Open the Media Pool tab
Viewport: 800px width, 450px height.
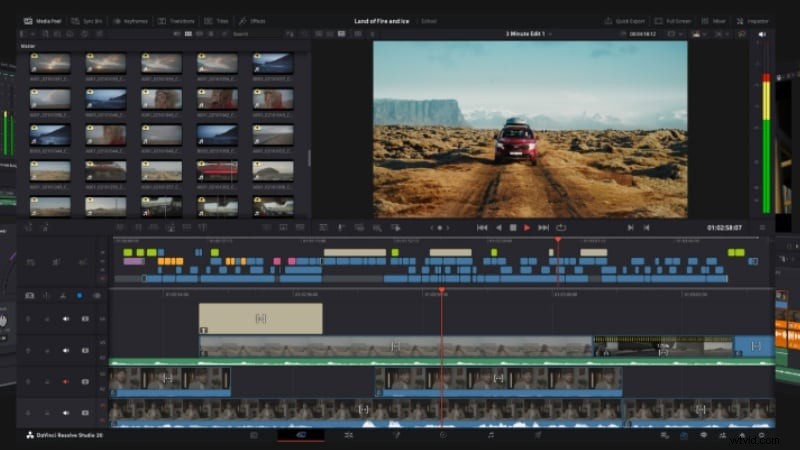(x=42, y=21)
